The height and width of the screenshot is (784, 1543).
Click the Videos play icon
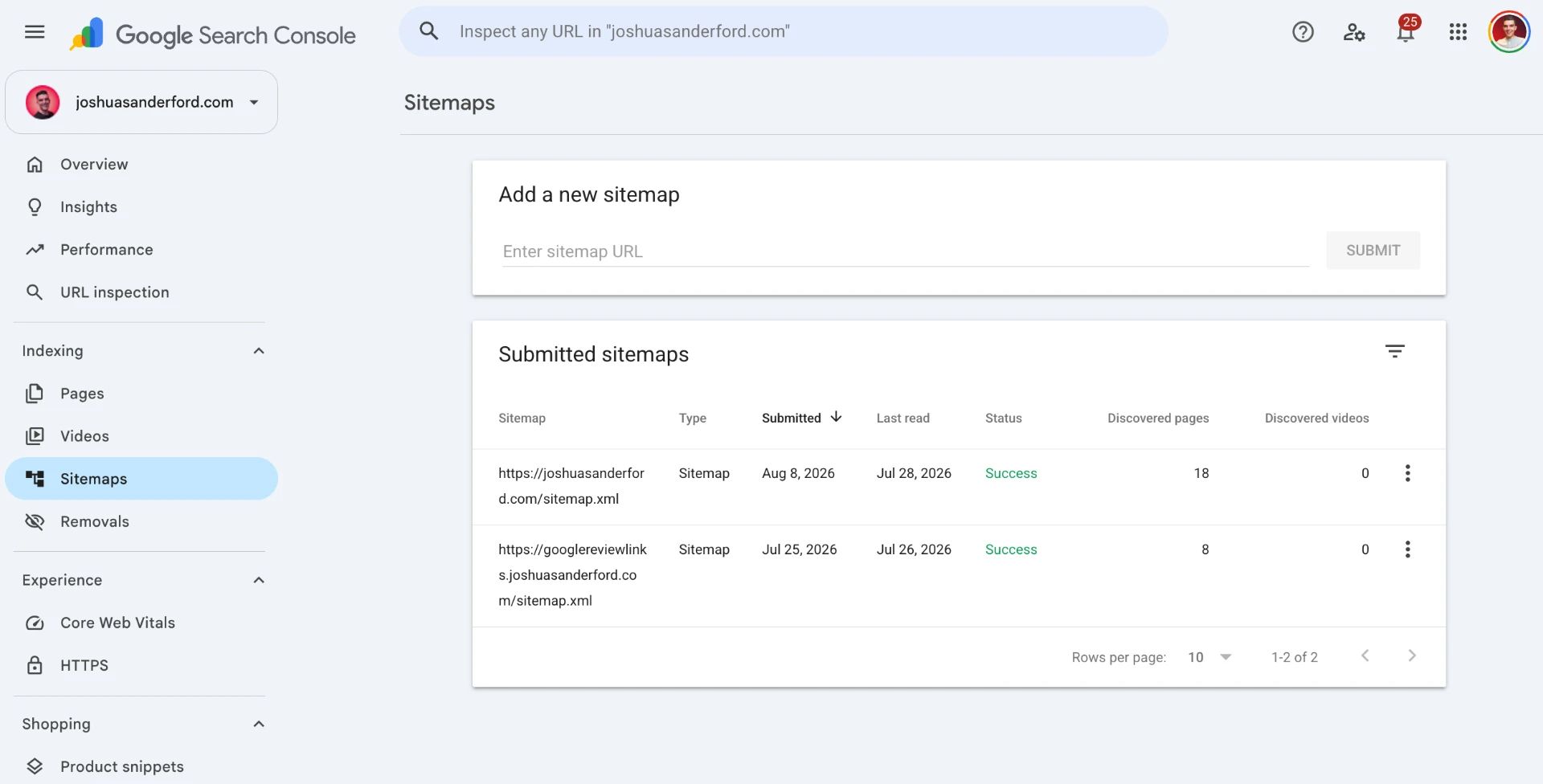coord(35,436)
